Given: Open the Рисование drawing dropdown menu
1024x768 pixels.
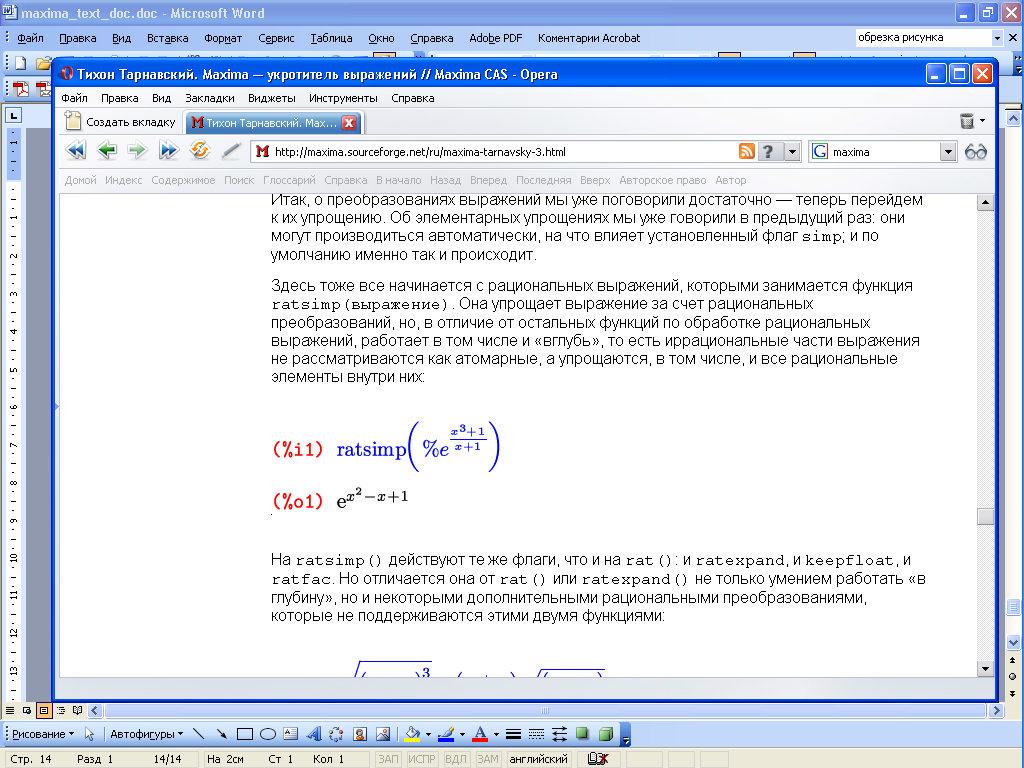Looking at the screenshot, I should (x=43, y=734).
